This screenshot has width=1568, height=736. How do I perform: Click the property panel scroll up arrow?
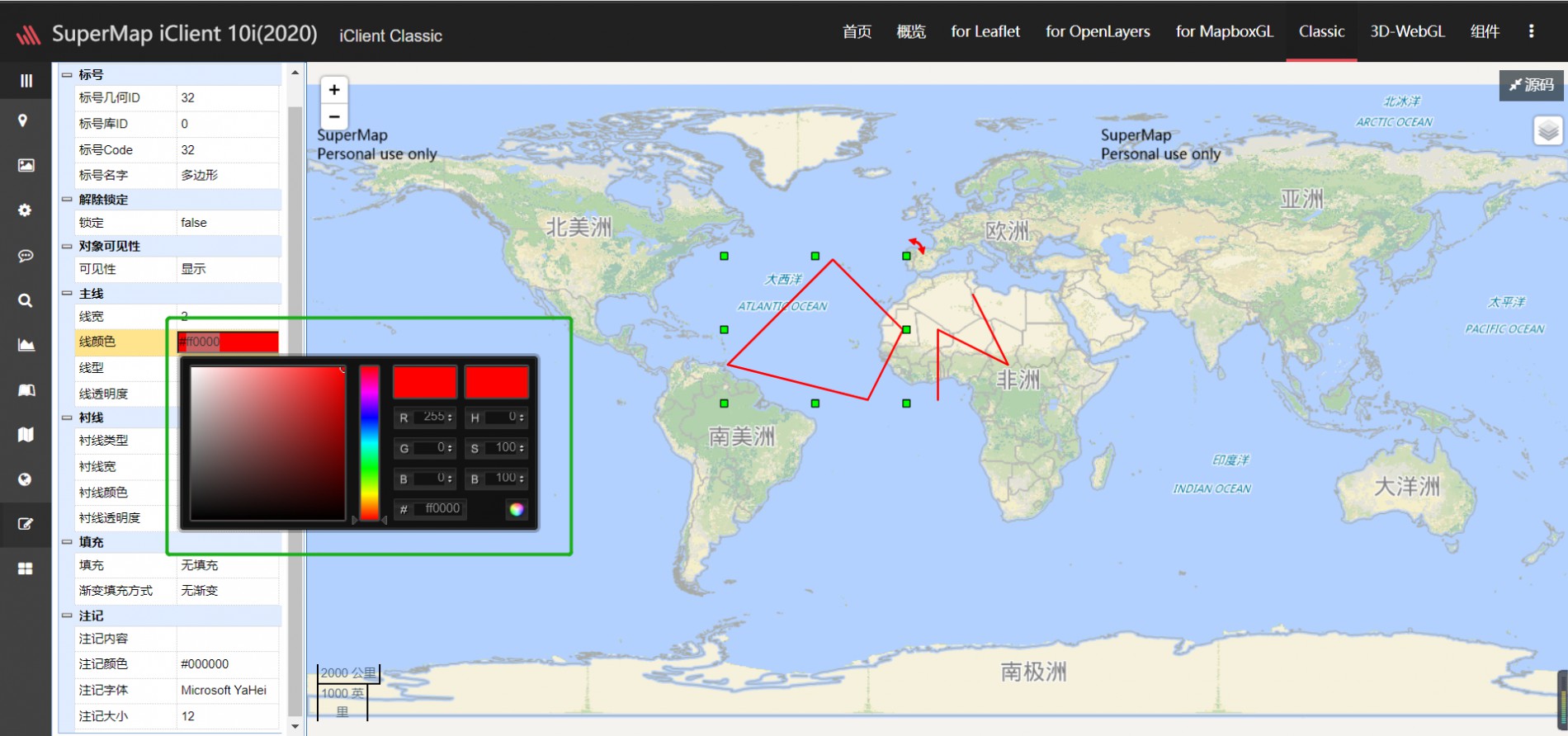[295, 73]
